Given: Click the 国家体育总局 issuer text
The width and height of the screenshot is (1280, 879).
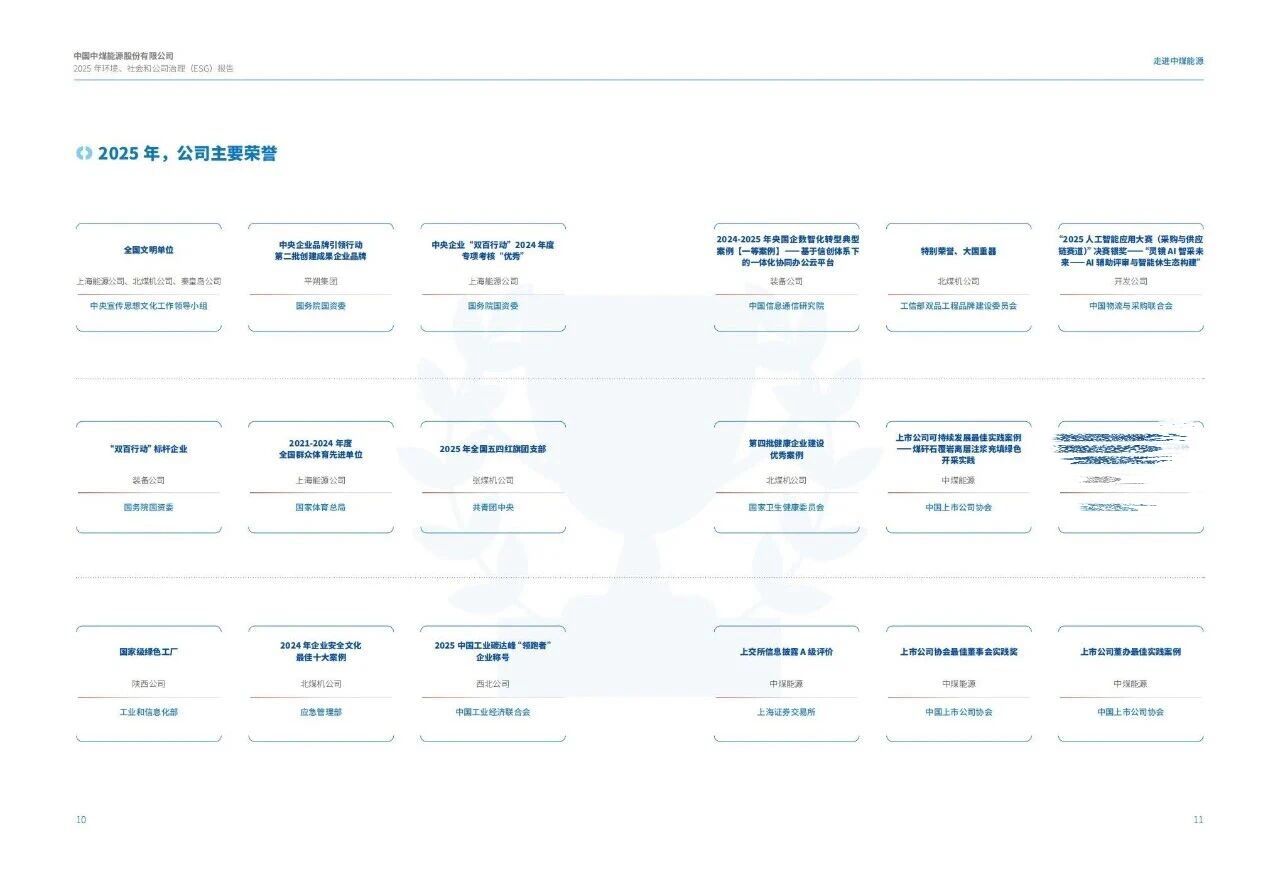Looking at the screenshot, I should click(x=321, y=508).
